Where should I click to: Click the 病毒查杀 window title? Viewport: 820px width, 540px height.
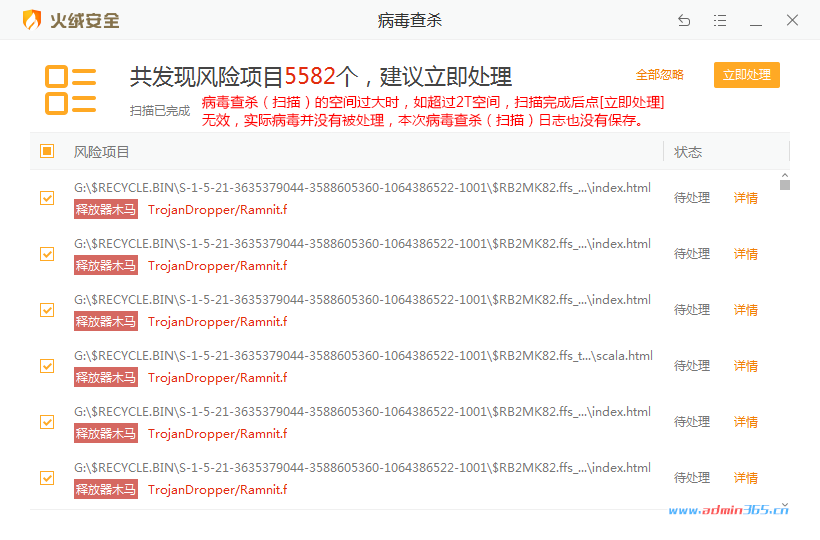click(410, 20)
